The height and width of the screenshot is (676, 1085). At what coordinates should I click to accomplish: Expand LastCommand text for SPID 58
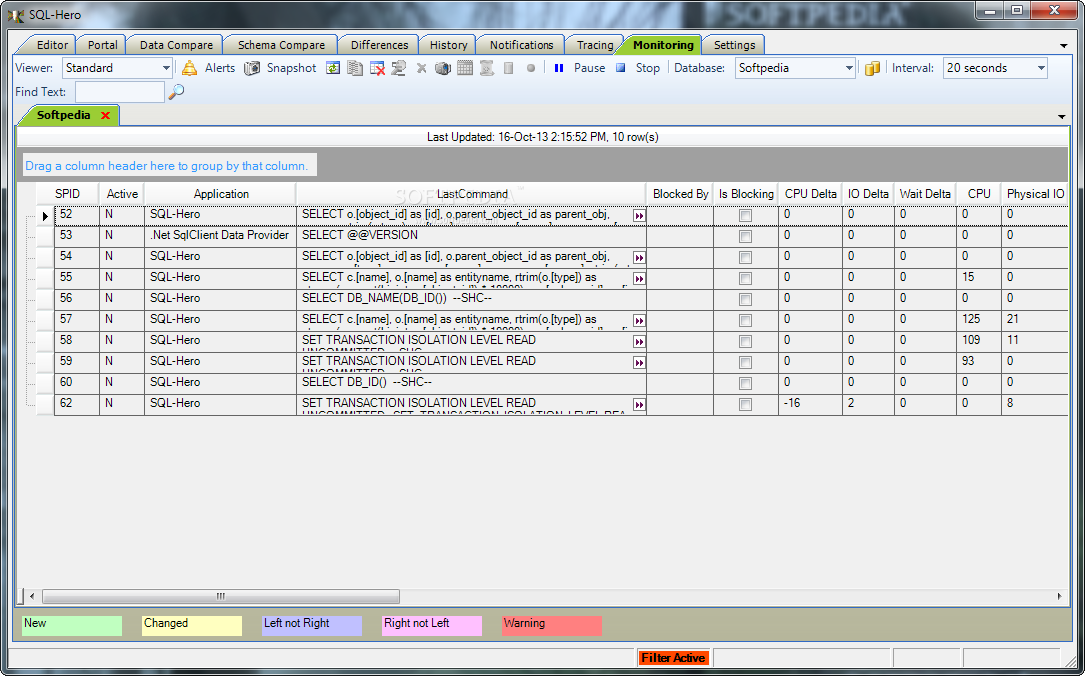(x=639, y=341)
